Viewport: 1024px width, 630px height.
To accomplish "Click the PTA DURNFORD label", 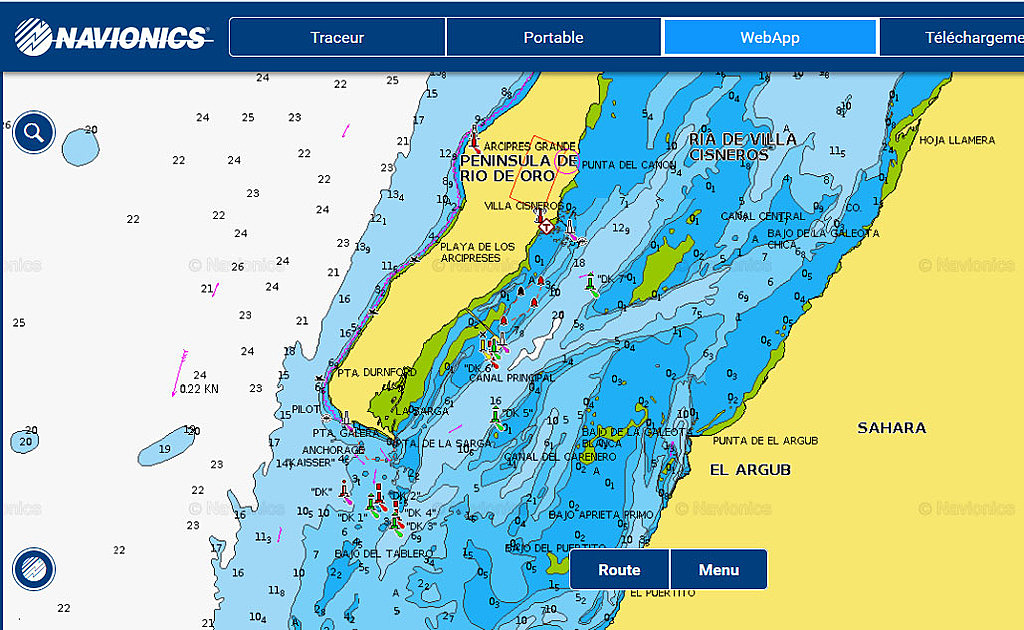I will click(377, 373).
